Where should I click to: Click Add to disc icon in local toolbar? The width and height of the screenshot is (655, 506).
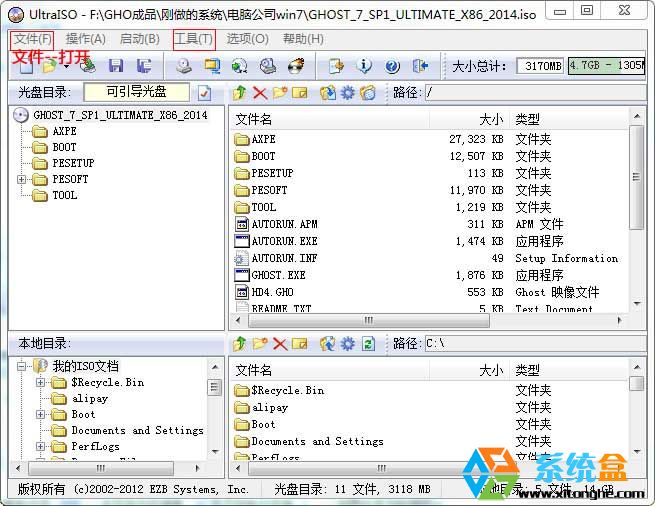point(328,343)
